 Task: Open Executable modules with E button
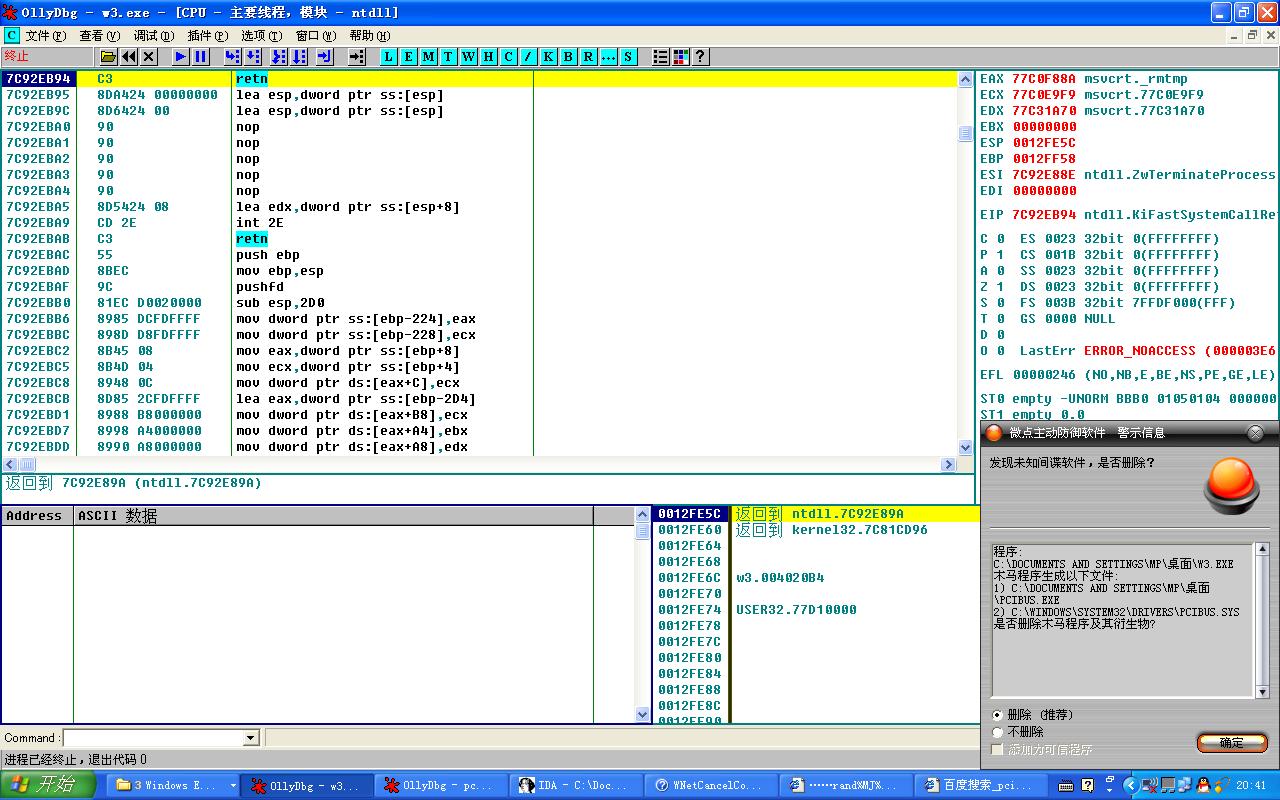[408, 57]
